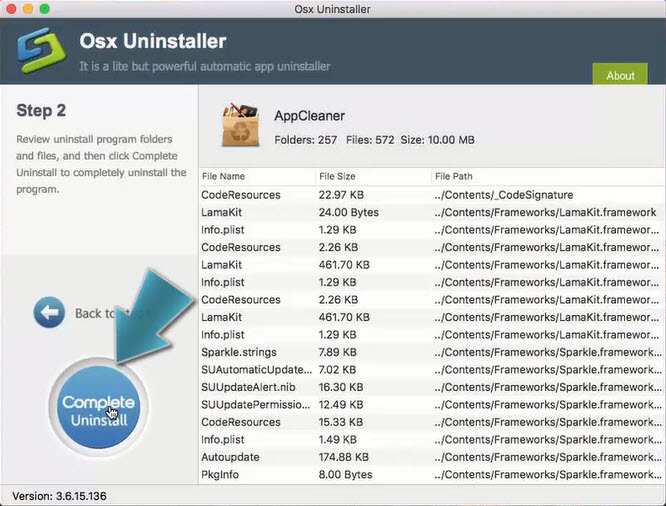The width and height of the screenshot is (666, 506).
Task: Sort by the File Path column header
Action: pyautogui.click(x=548, y=176)
